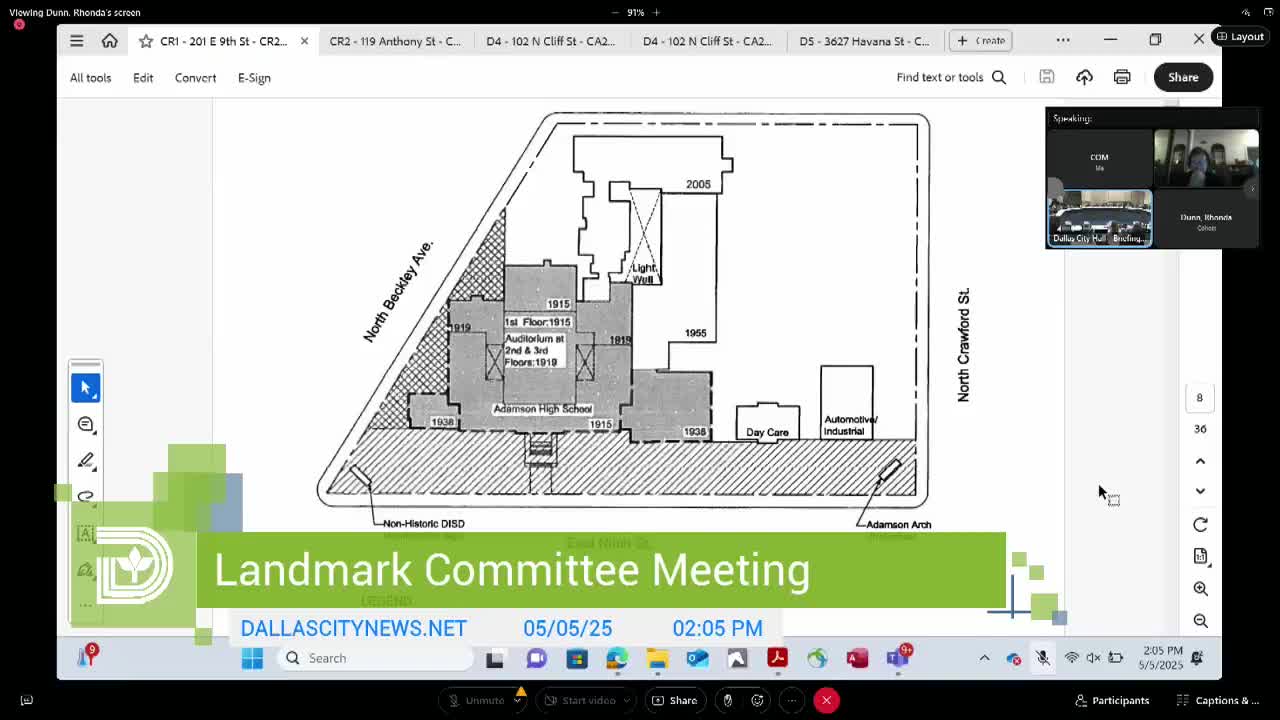Select the highlighter pen tool

coord(86,460)
